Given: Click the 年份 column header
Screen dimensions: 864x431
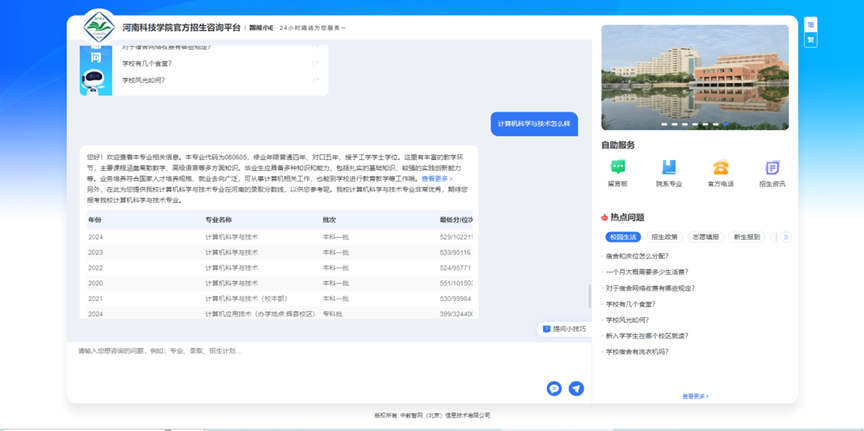Looking at the screenshot, I should (95, 220).
